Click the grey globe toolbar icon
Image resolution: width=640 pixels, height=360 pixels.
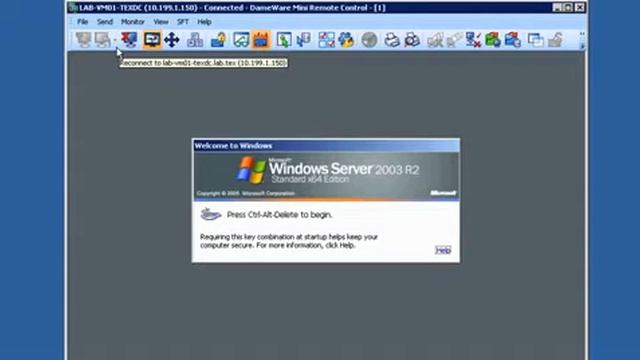point(369,40)
